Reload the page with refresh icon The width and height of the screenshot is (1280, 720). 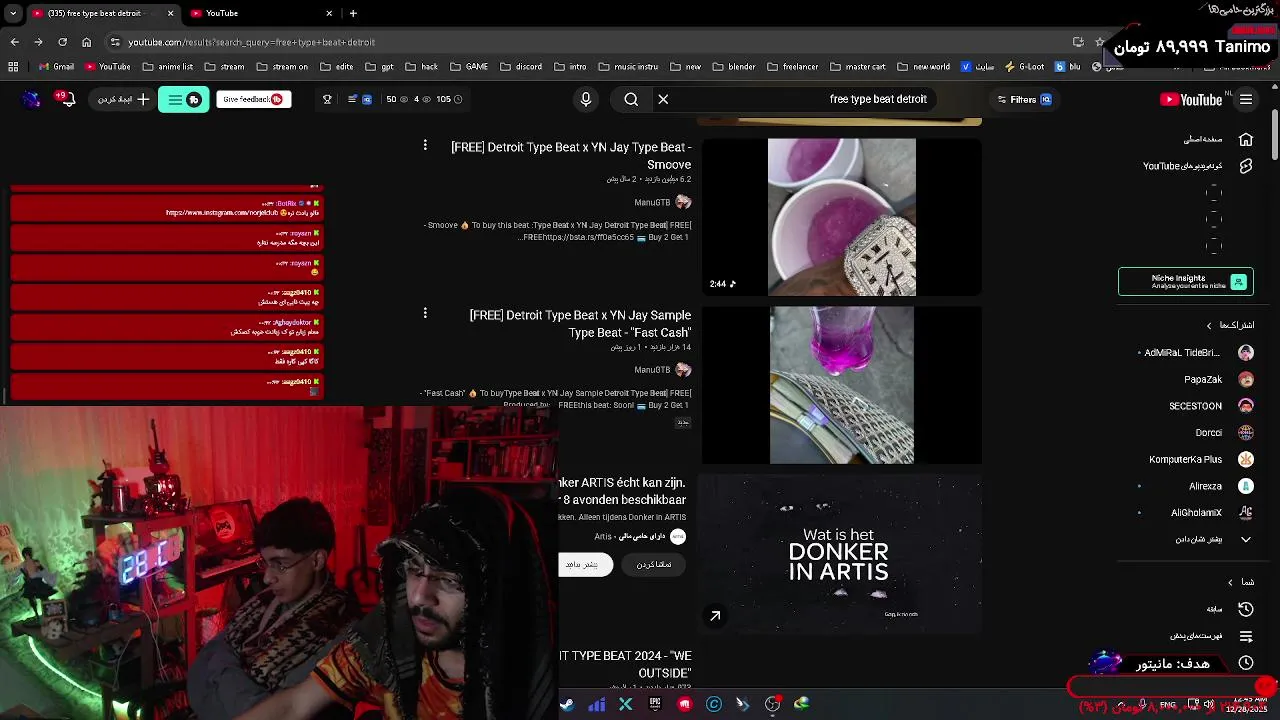tap(62, 42)
